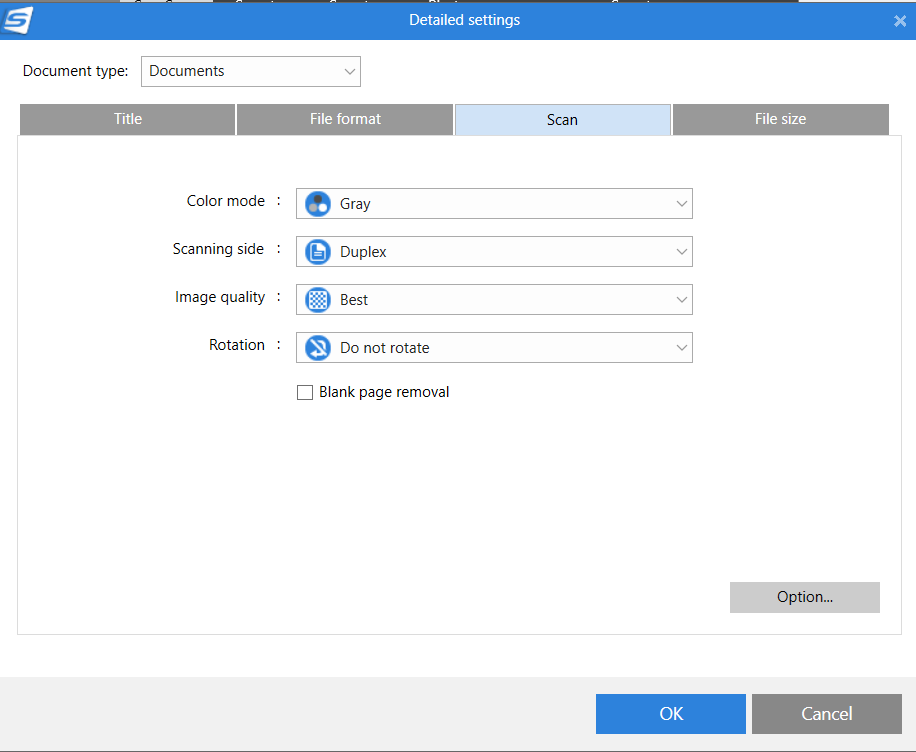Close the Detailed settings dialog
The image size is (916, 752).
point(899,21)
